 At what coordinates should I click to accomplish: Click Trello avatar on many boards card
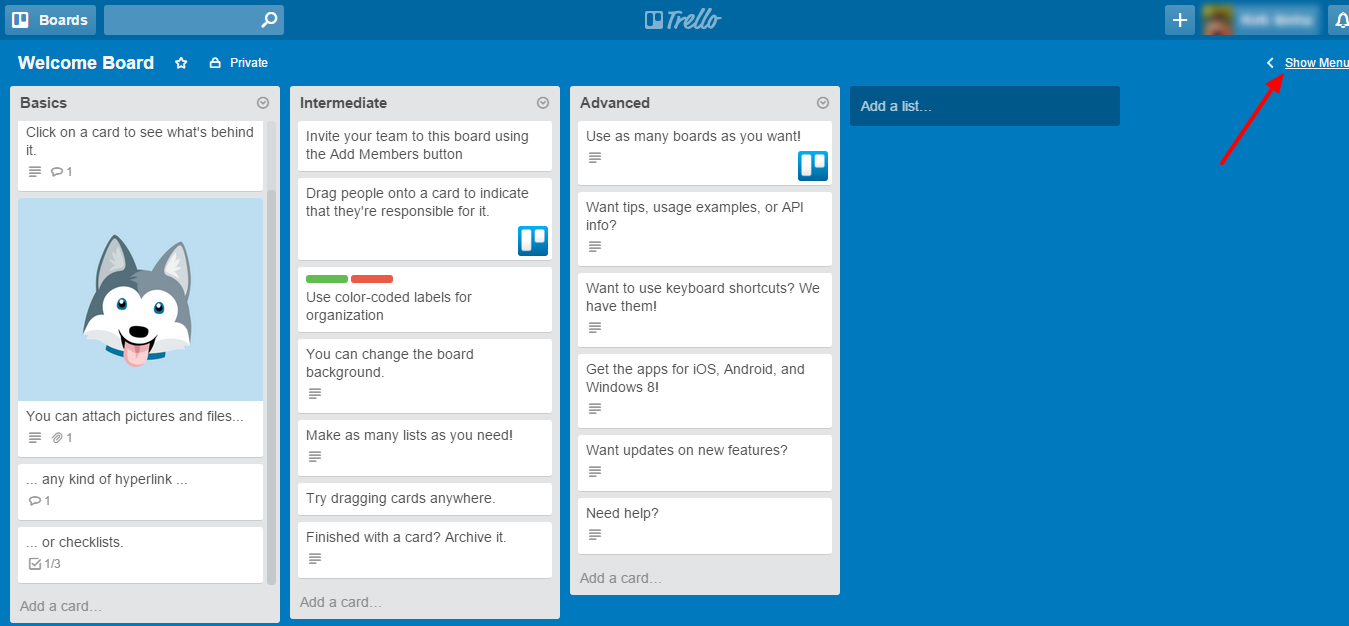tap(813, 166)
